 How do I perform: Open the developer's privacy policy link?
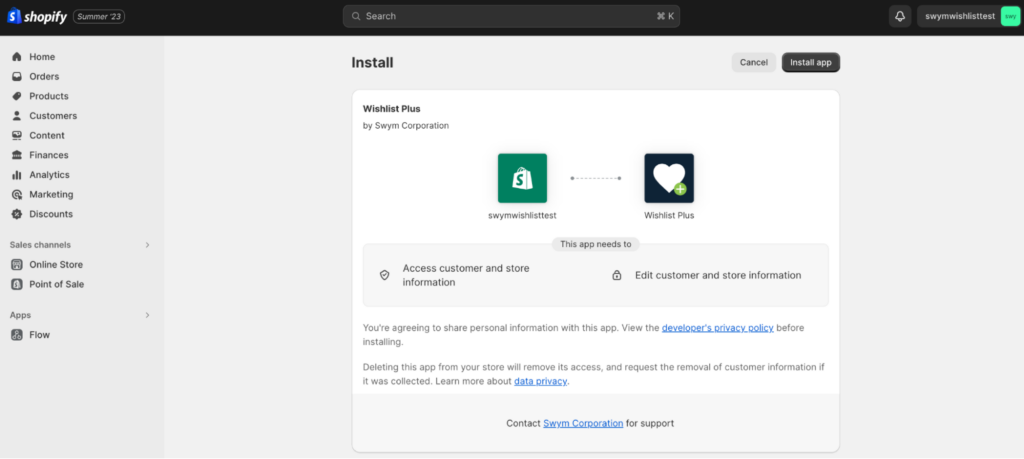(x=718, y=328)
